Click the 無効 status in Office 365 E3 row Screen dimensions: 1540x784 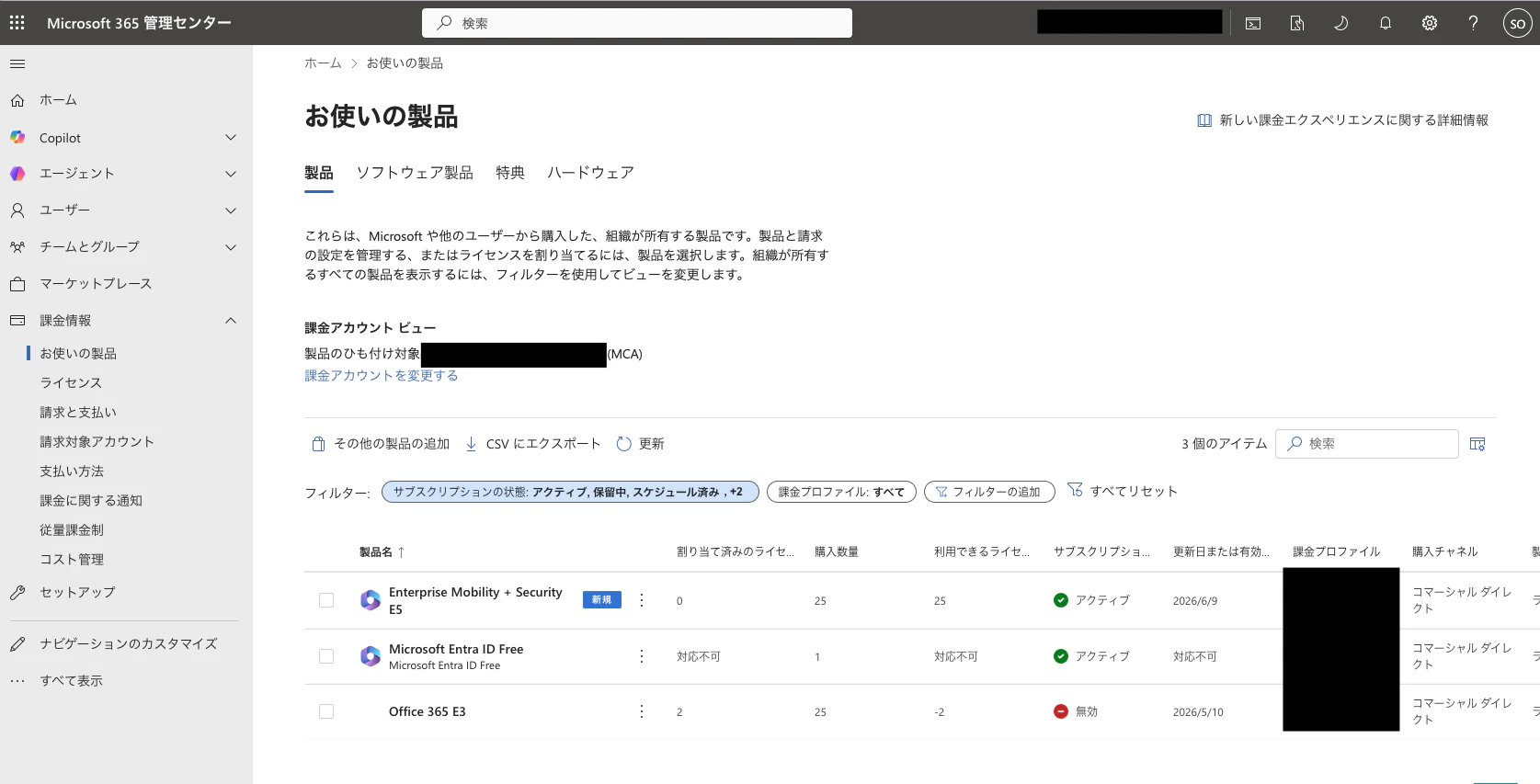point(1076,711)
